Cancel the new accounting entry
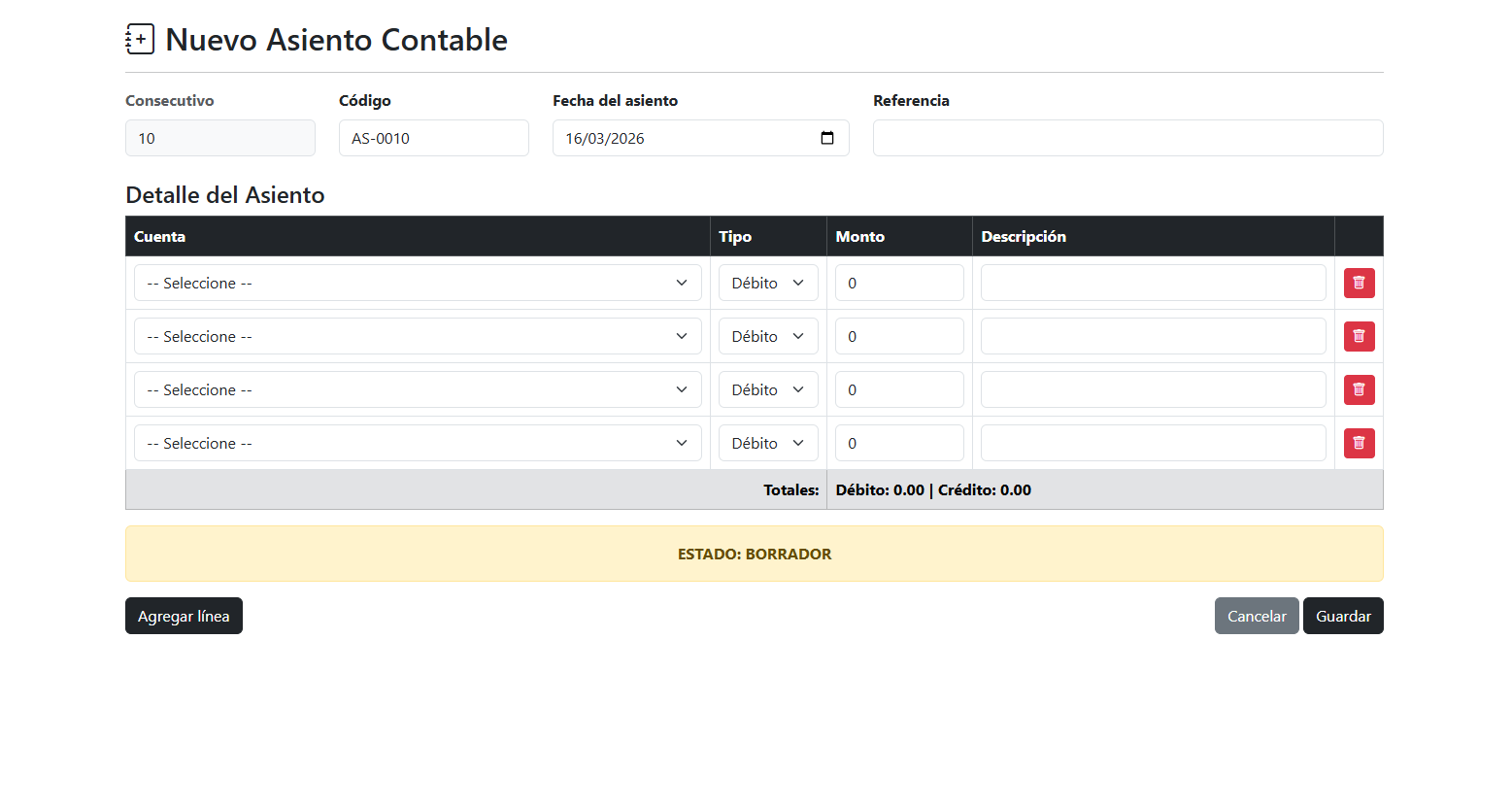1512x808 pixels. [1256, 616]
